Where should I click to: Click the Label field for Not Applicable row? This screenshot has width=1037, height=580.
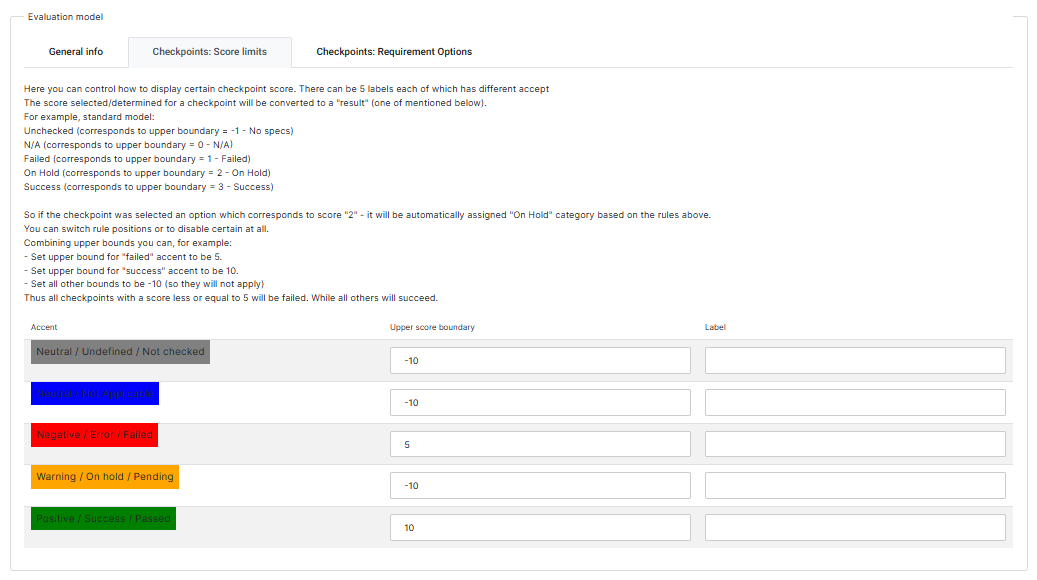coord(855,403)
